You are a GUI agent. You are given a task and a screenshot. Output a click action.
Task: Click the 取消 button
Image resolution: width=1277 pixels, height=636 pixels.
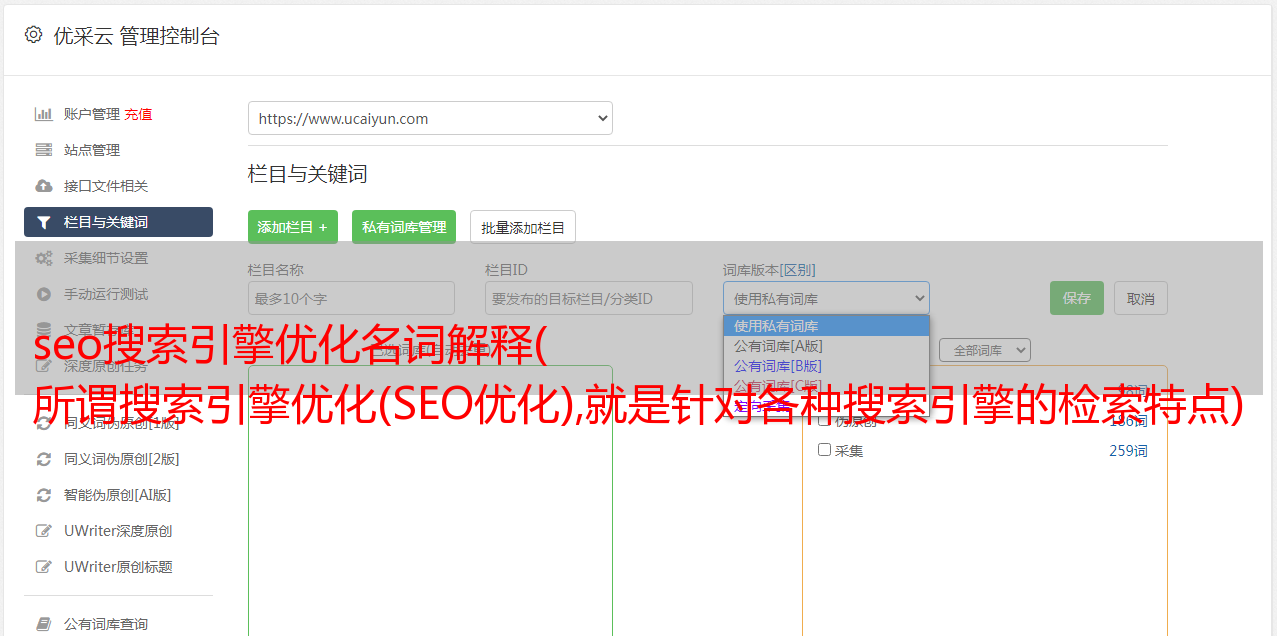pos(1141,298)
